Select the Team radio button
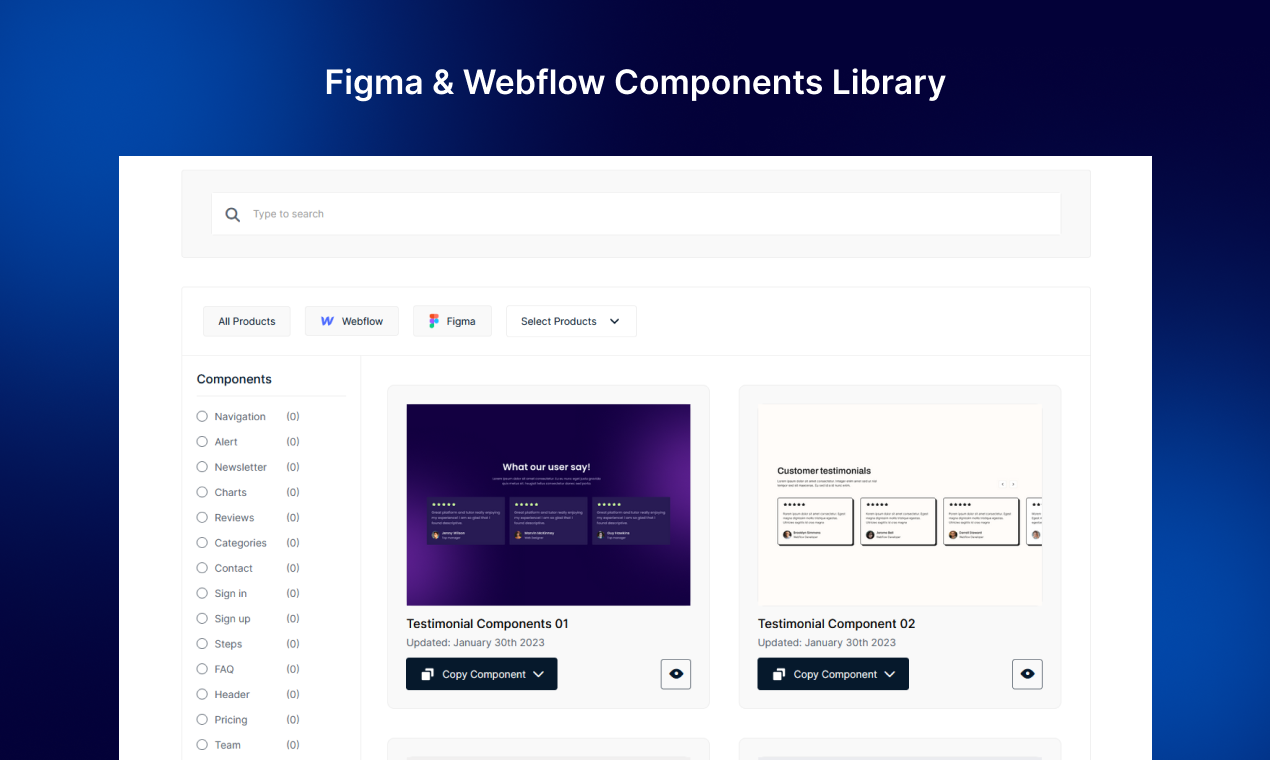The image size is (1270, 760). [202, 745]
